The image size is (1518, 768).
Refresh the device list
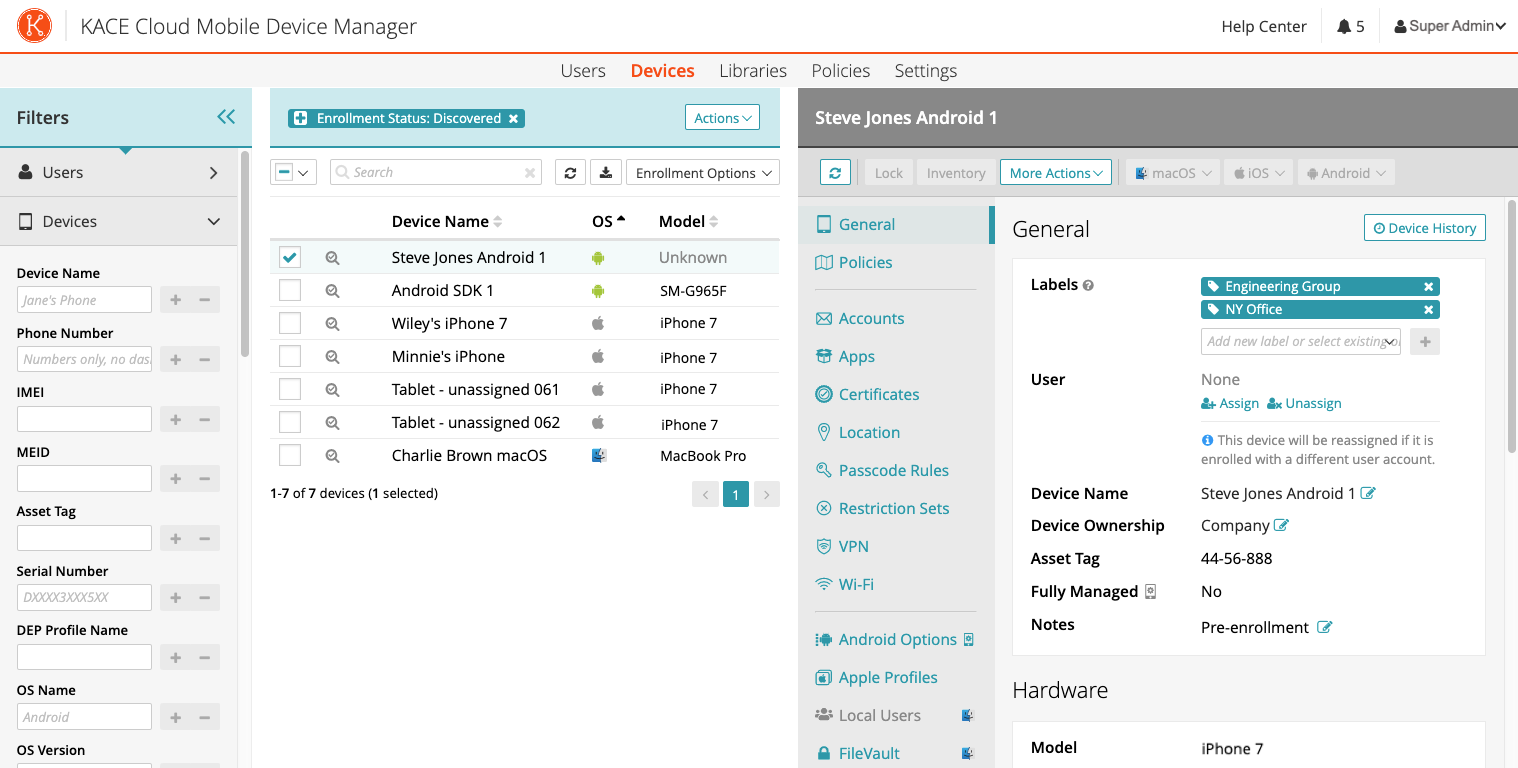(x=570, y=173)
